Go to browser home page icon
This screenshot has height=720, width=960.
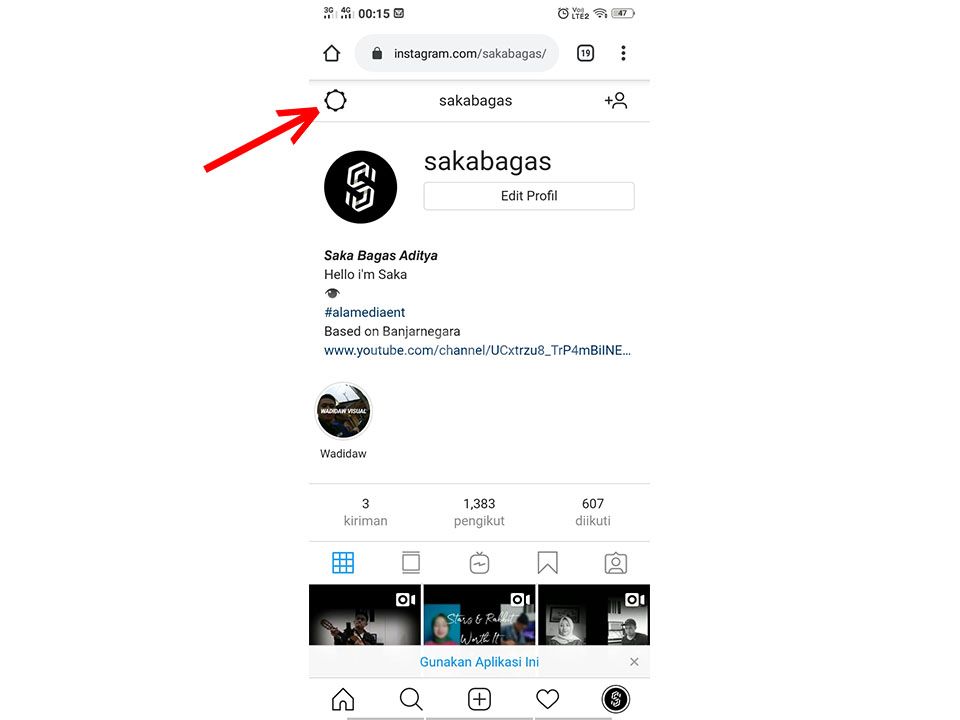coord(332,53)
